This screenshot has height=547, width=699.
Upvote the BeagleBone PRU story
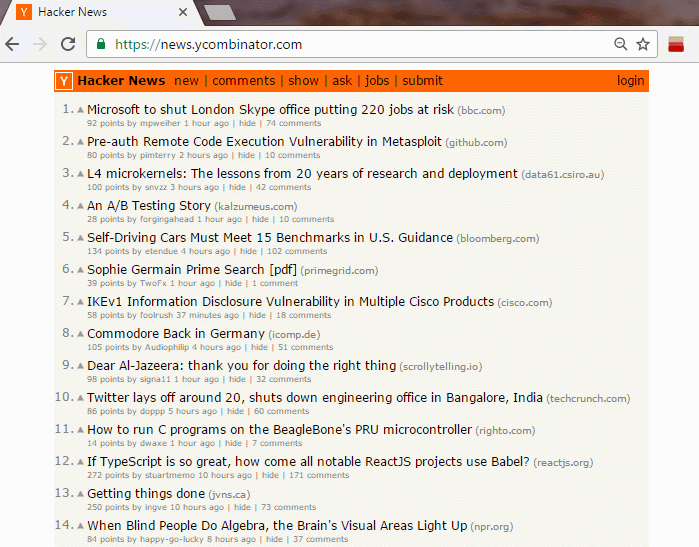(80, 430)
